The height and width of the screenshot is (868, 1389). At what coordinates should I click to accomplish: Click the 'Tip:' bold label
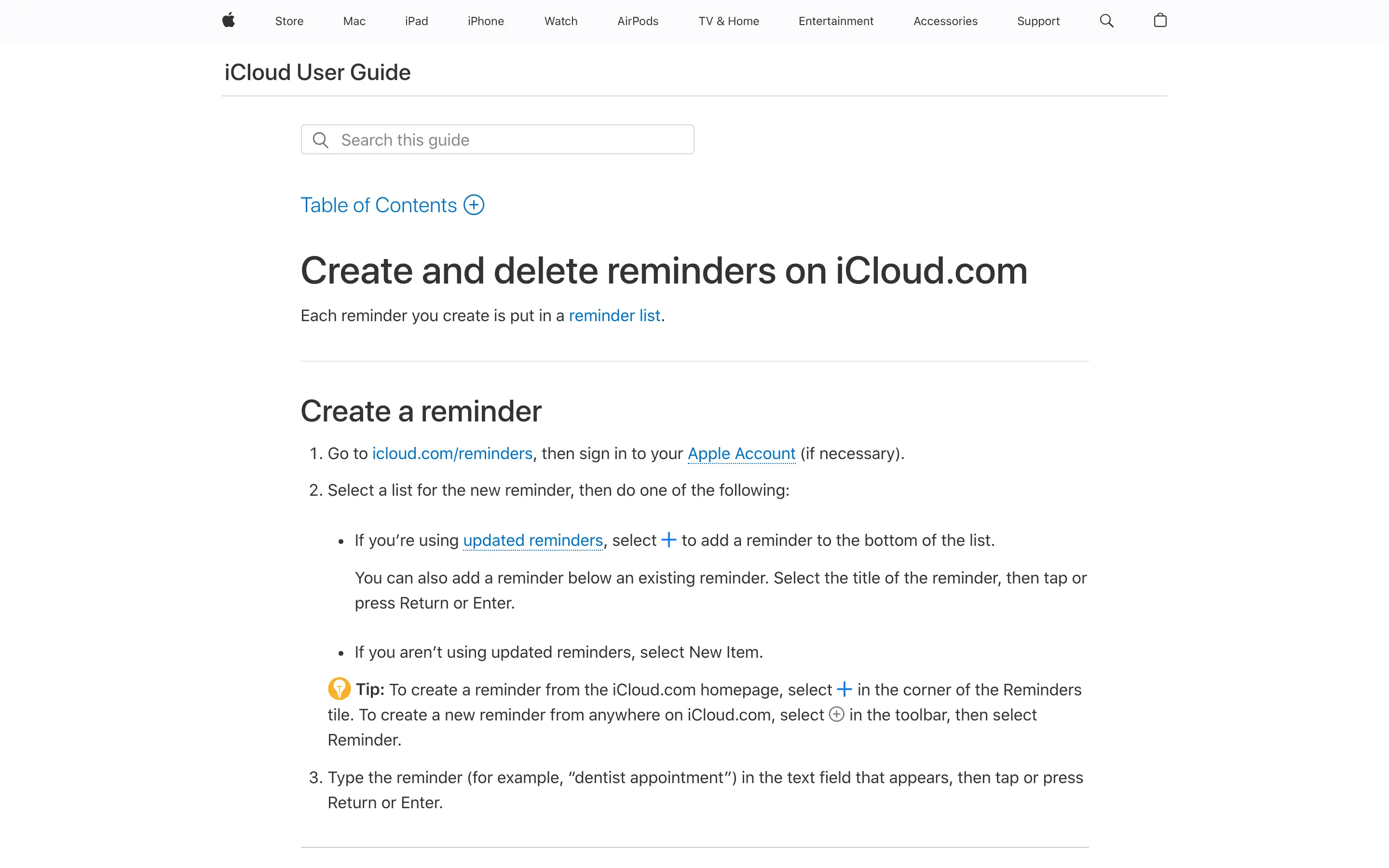(x=369, y=690)
